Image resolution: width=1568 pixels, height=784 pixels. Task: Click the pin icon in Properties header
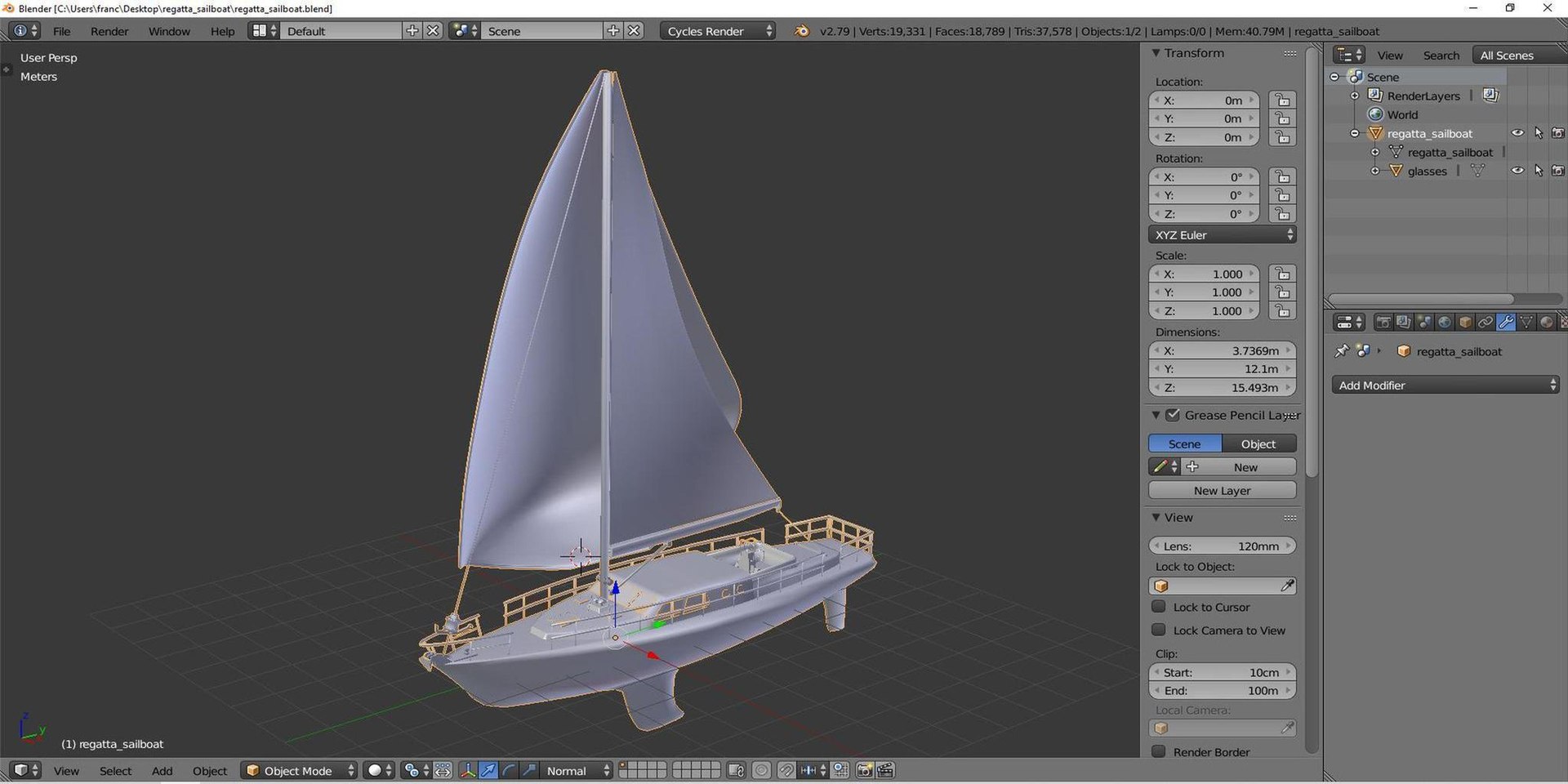click(x=1341, y=351)
